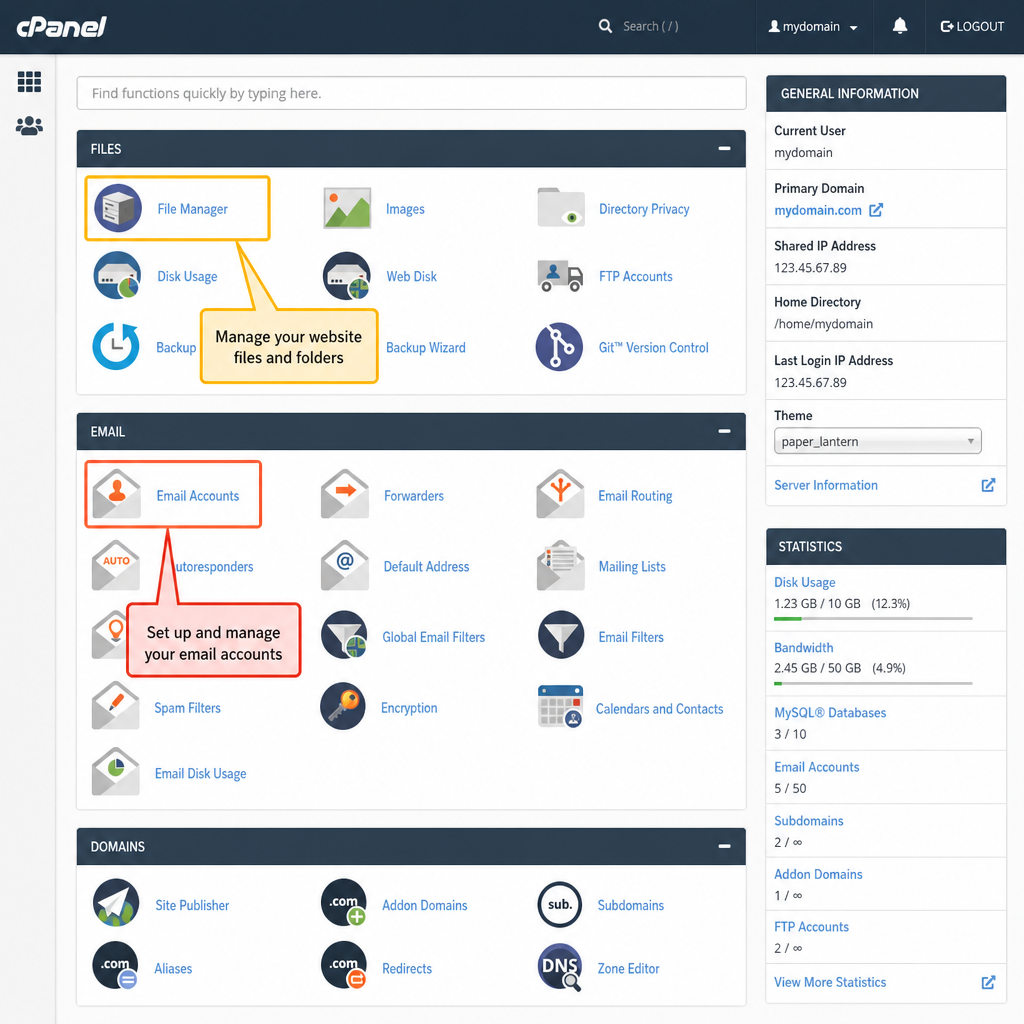Collapse the Files section

pyautogui.click(x=724, y=148)
